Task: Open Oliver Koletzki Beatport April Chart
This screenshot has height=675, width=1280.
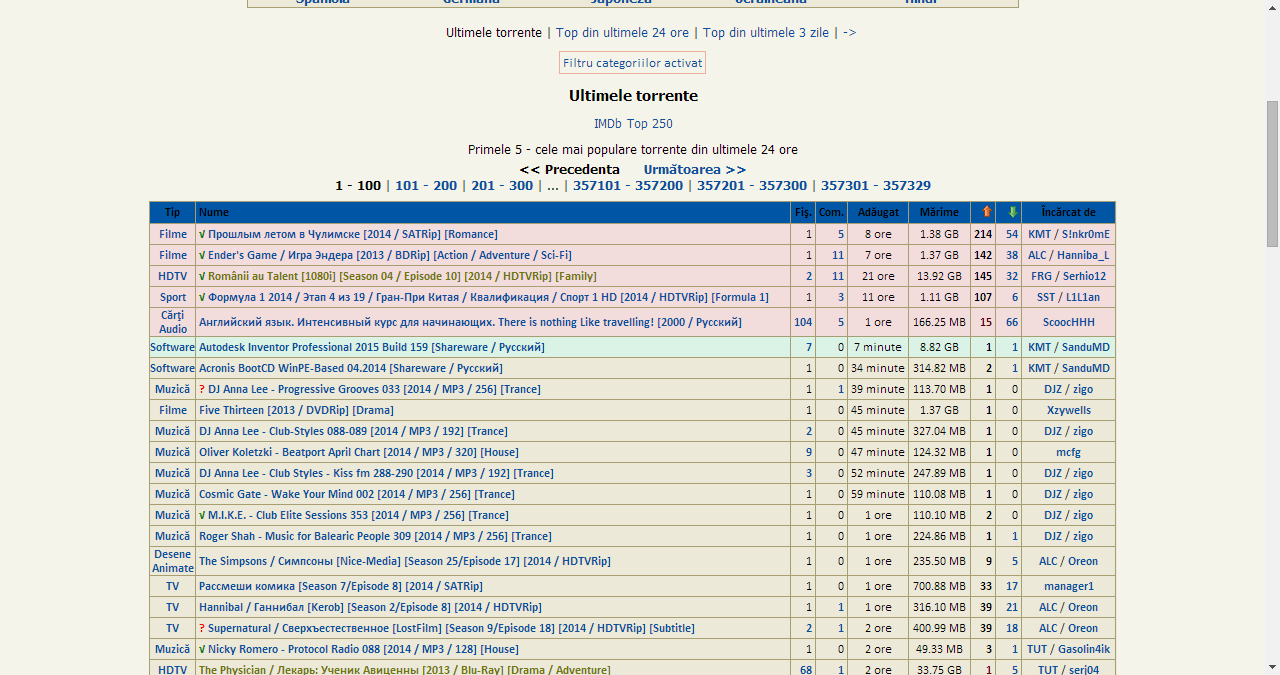Action: click(x=358, y=452)
